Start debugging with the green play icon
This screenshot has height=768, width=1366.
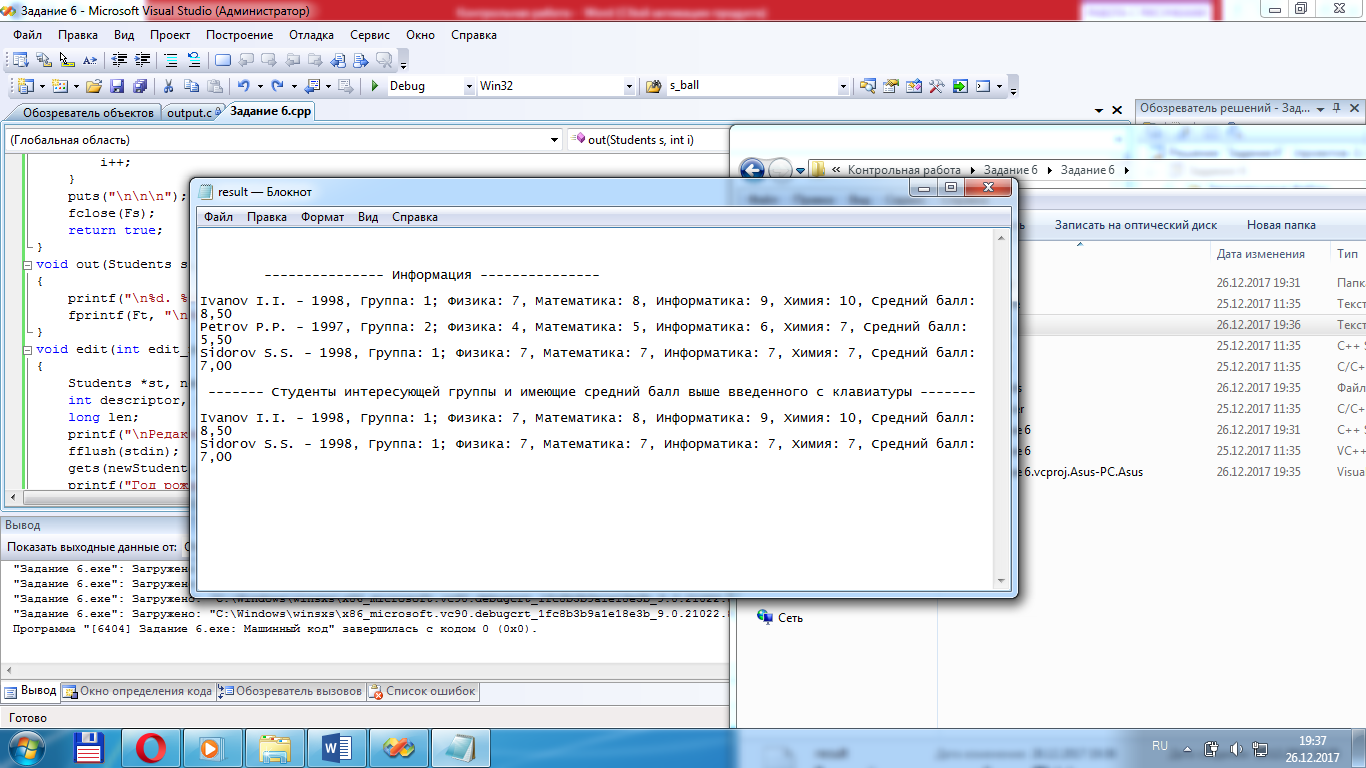374,86
